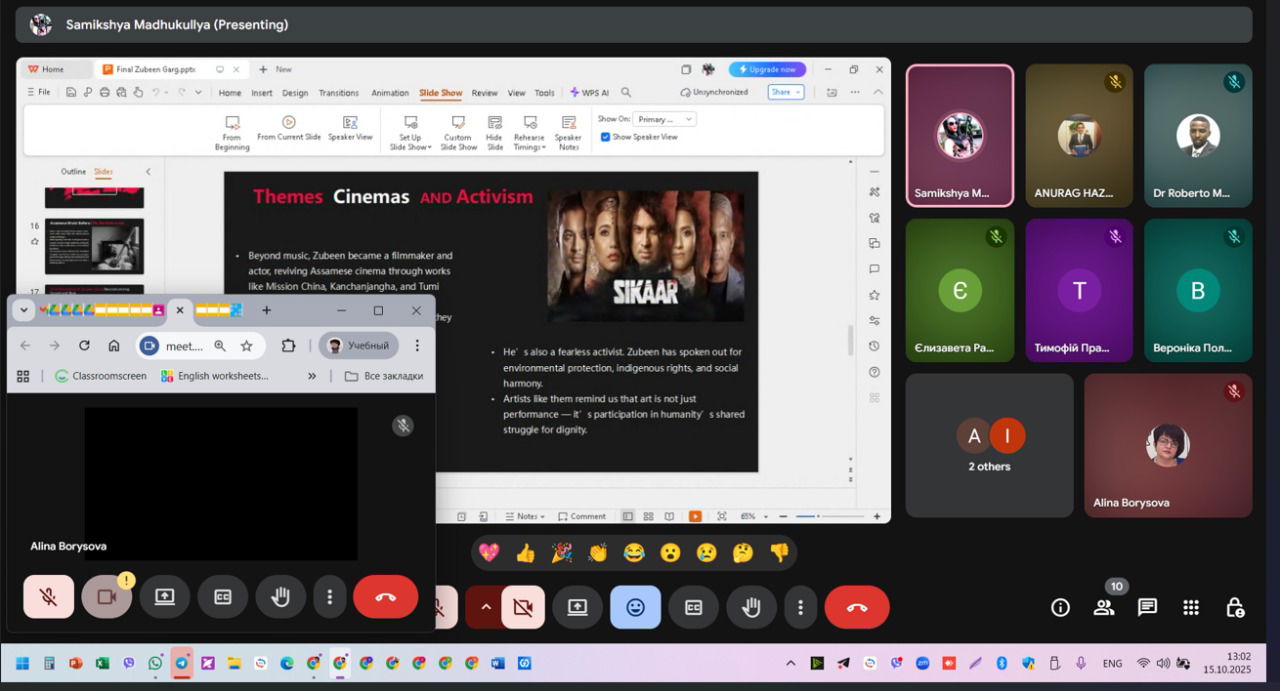Open the meeting details info icon
The width and height of the screenshot is (1280, 691).
tap(1060, 608)
